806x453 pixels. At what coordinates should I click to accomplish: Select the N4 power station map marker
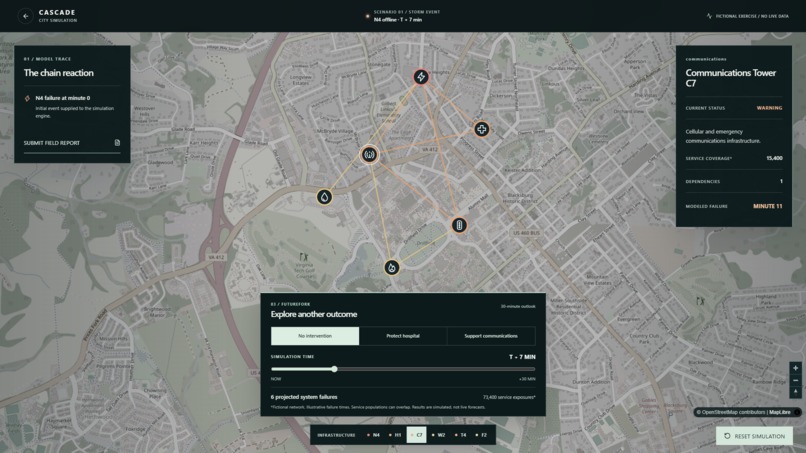click(x=421, y=77)
